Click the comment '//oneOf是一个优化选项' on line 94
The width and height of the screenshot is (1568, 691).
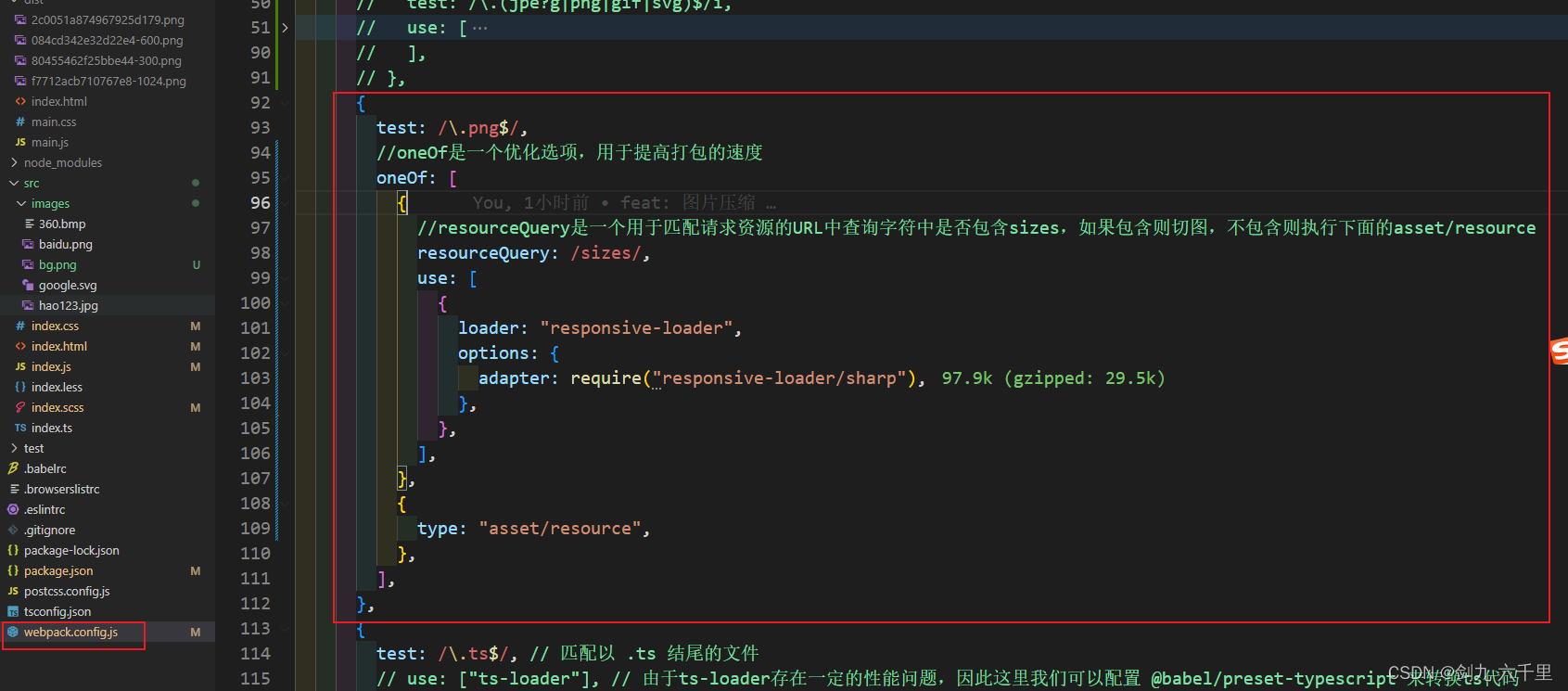pos(478,152)
